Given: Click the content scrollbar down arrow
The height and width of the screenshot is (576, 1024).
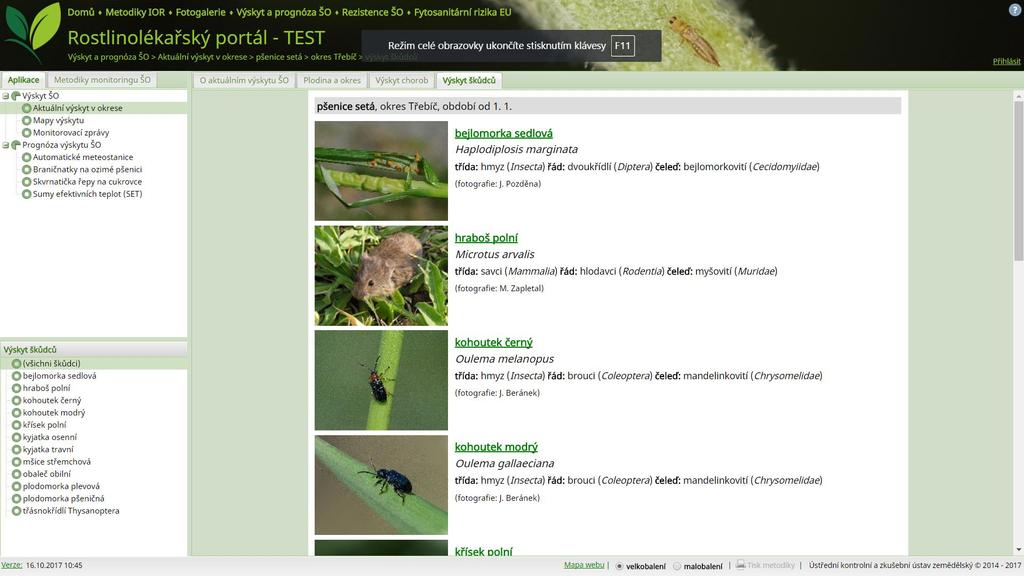Looking at the screenshot, I should (x=1018, y=551).
